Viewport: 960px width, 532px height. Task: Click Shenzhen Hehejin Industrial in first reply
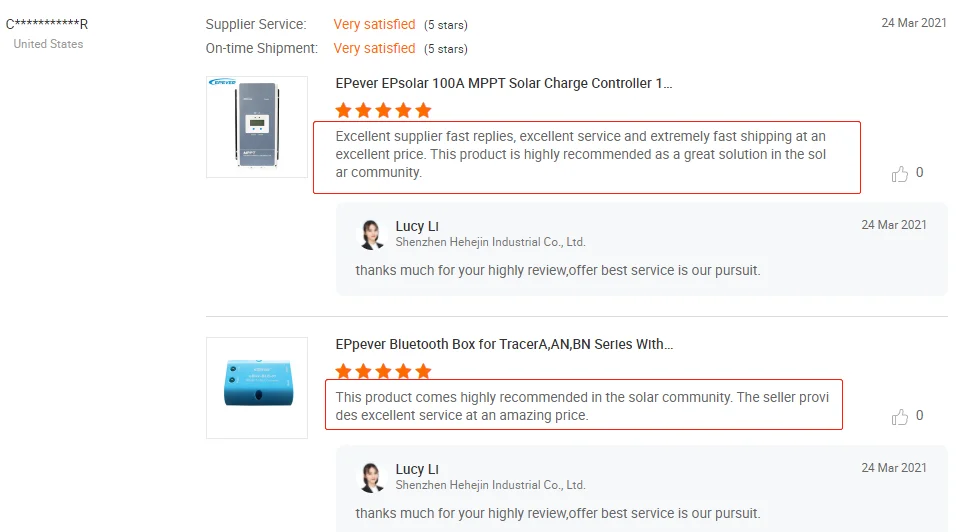[490, 242]
